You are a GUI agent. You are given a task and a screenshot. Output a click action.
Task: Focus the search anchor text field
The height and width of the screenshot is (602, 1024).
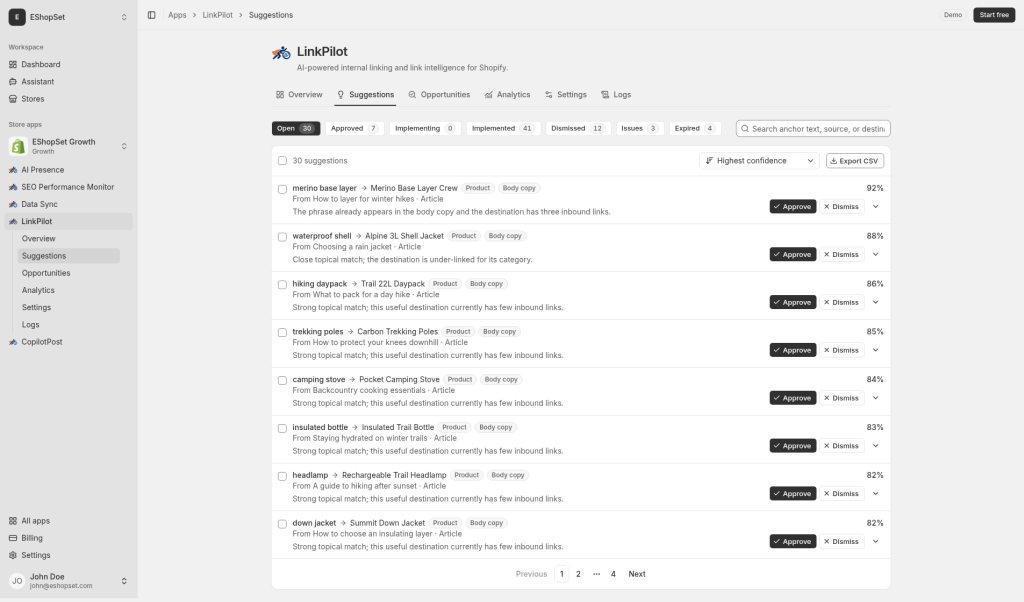click(813, 129)
